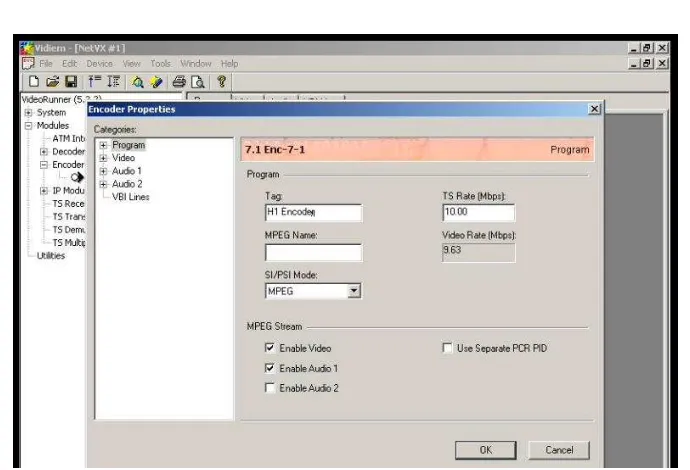The height and width of the screenshot is (470, 690).
Task: Open the Edit menu
Action: pyautogui.click(x=70, y=64)
